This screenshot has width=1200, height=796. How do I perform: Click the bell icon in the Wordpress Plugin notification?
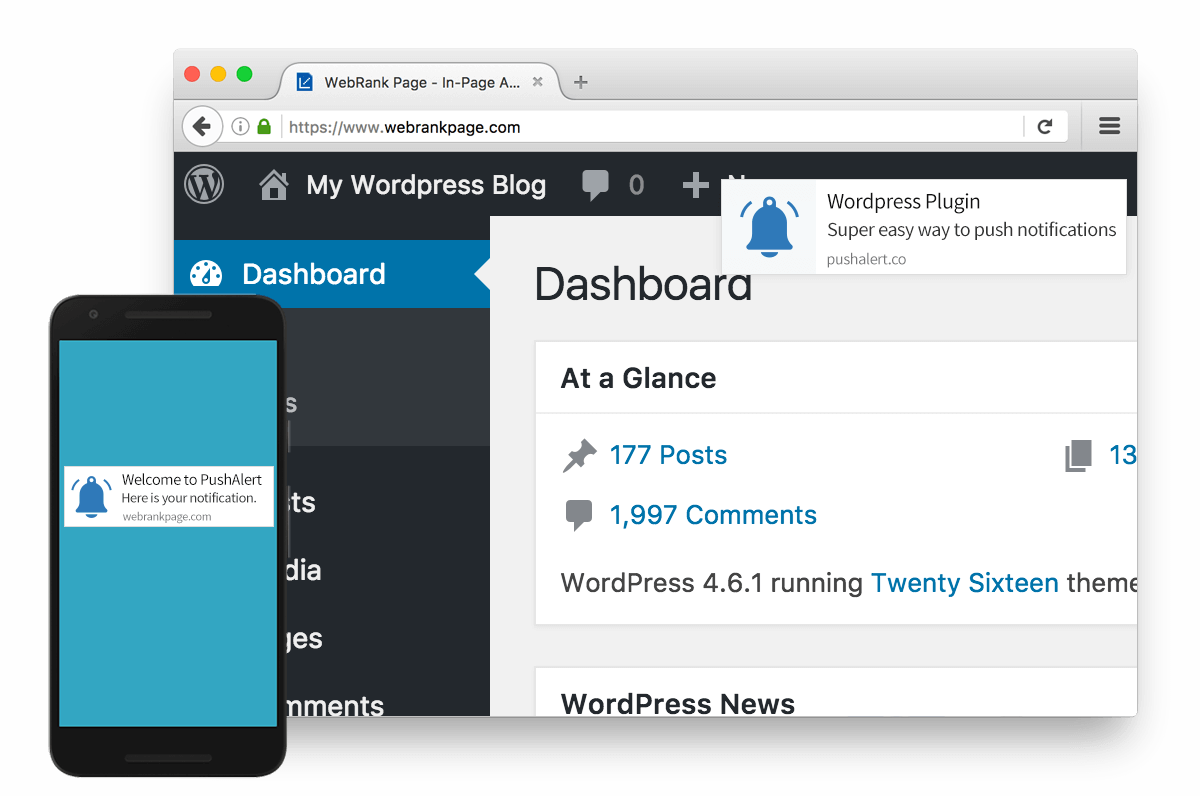tap(769, 226)
